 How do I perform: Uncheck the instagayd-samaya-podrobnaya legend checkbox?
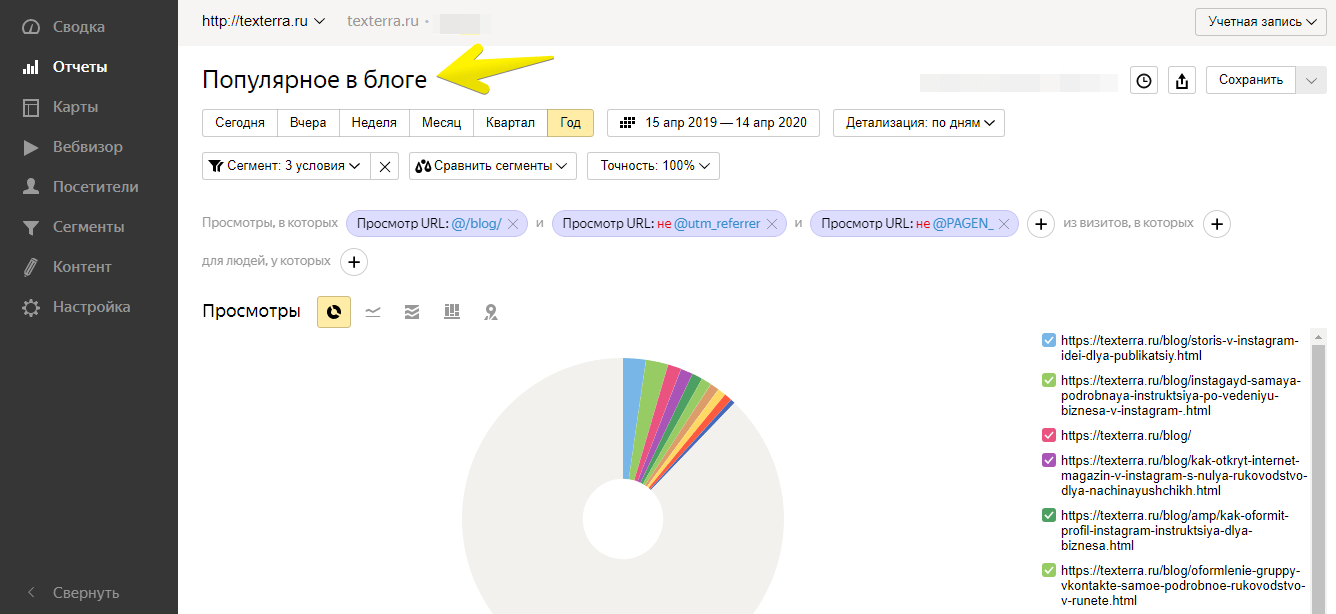[1049, 380]
